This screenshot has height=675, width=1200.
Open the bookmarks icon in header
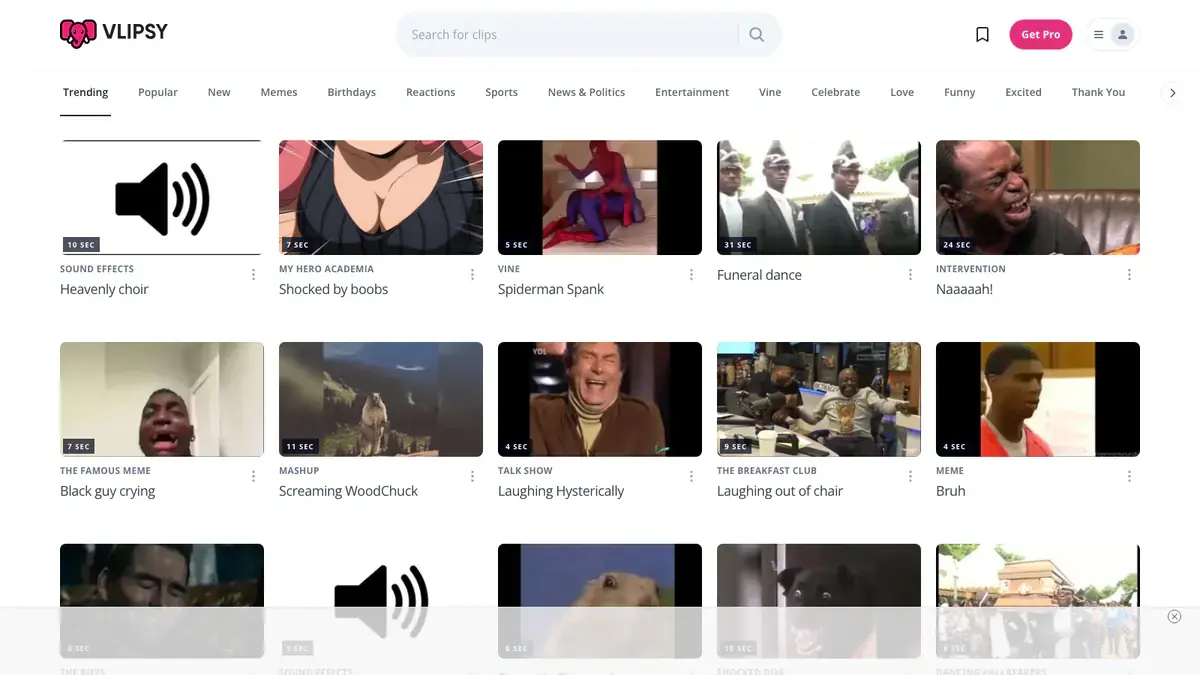(x=982, y=34)
